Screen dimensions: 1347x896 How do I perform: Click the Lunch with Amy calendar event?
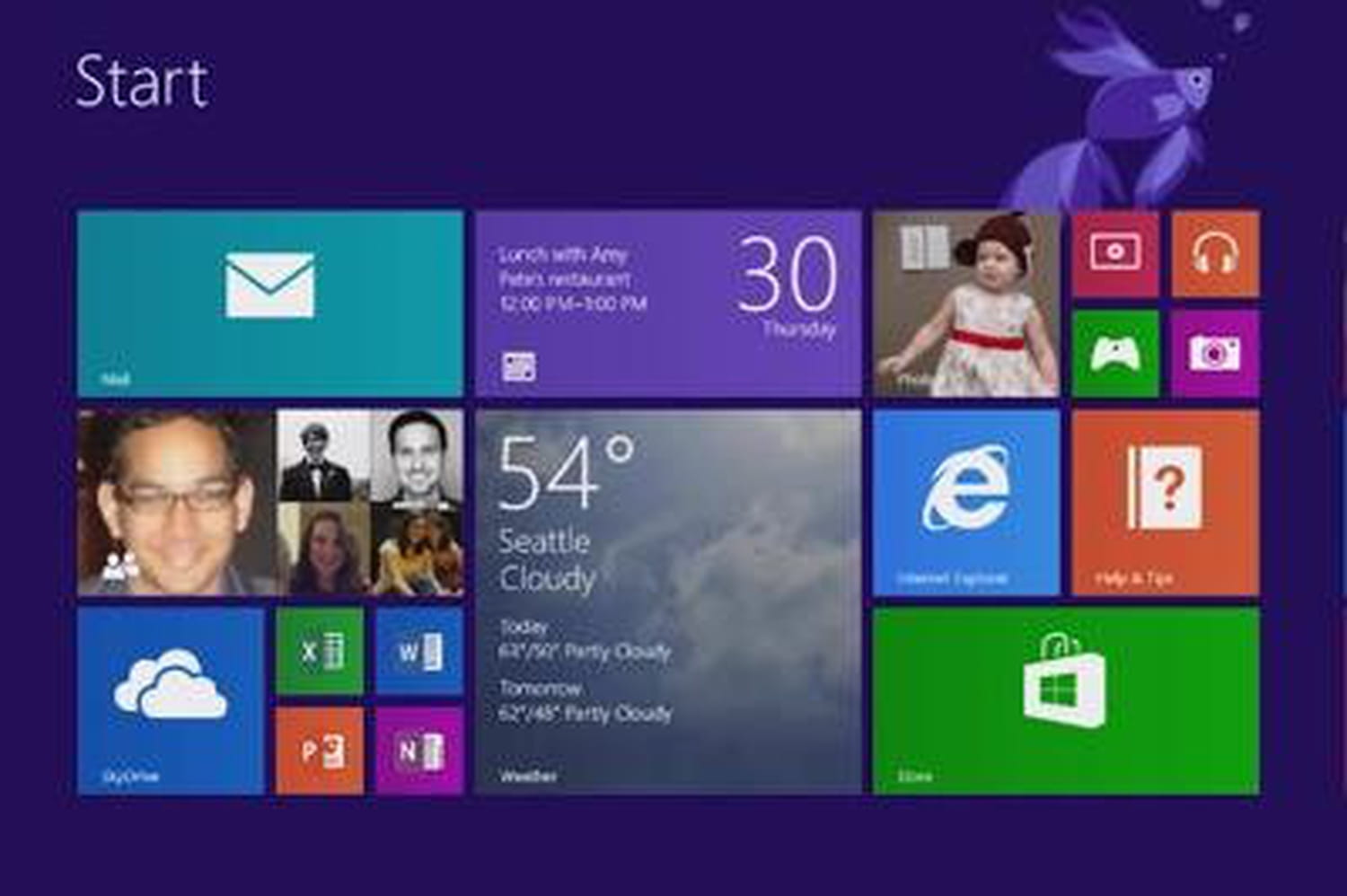tap(571, 279)
